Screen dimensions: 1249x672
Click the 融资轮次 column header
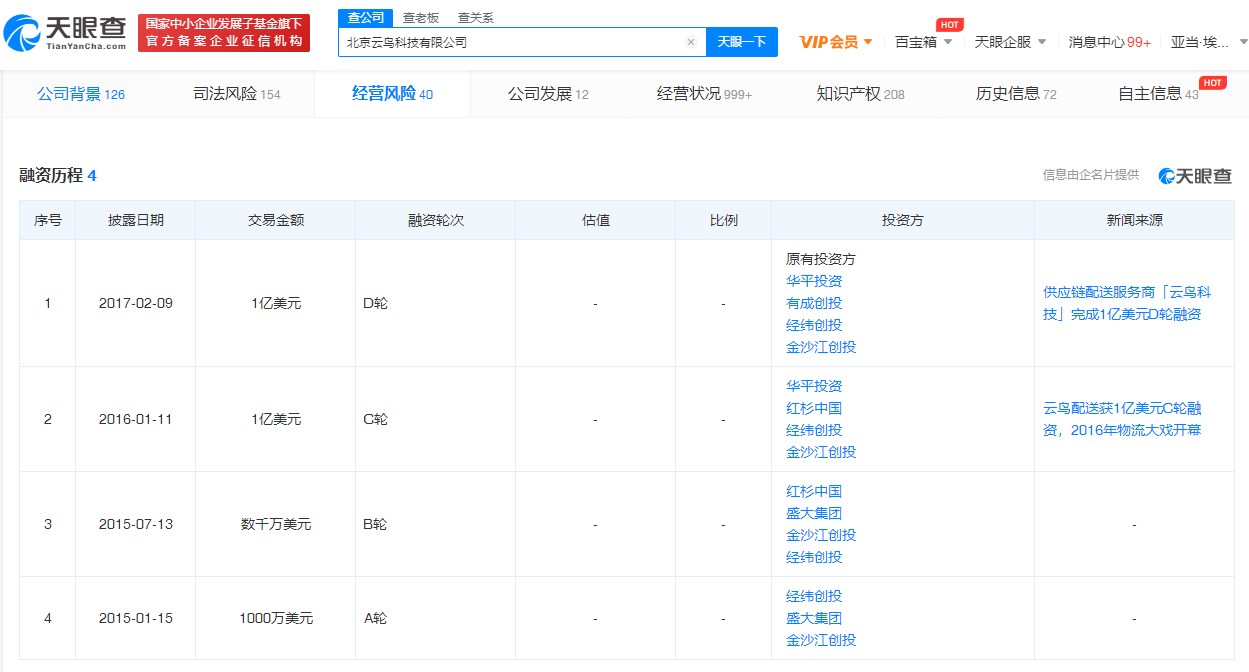[436, 220]
